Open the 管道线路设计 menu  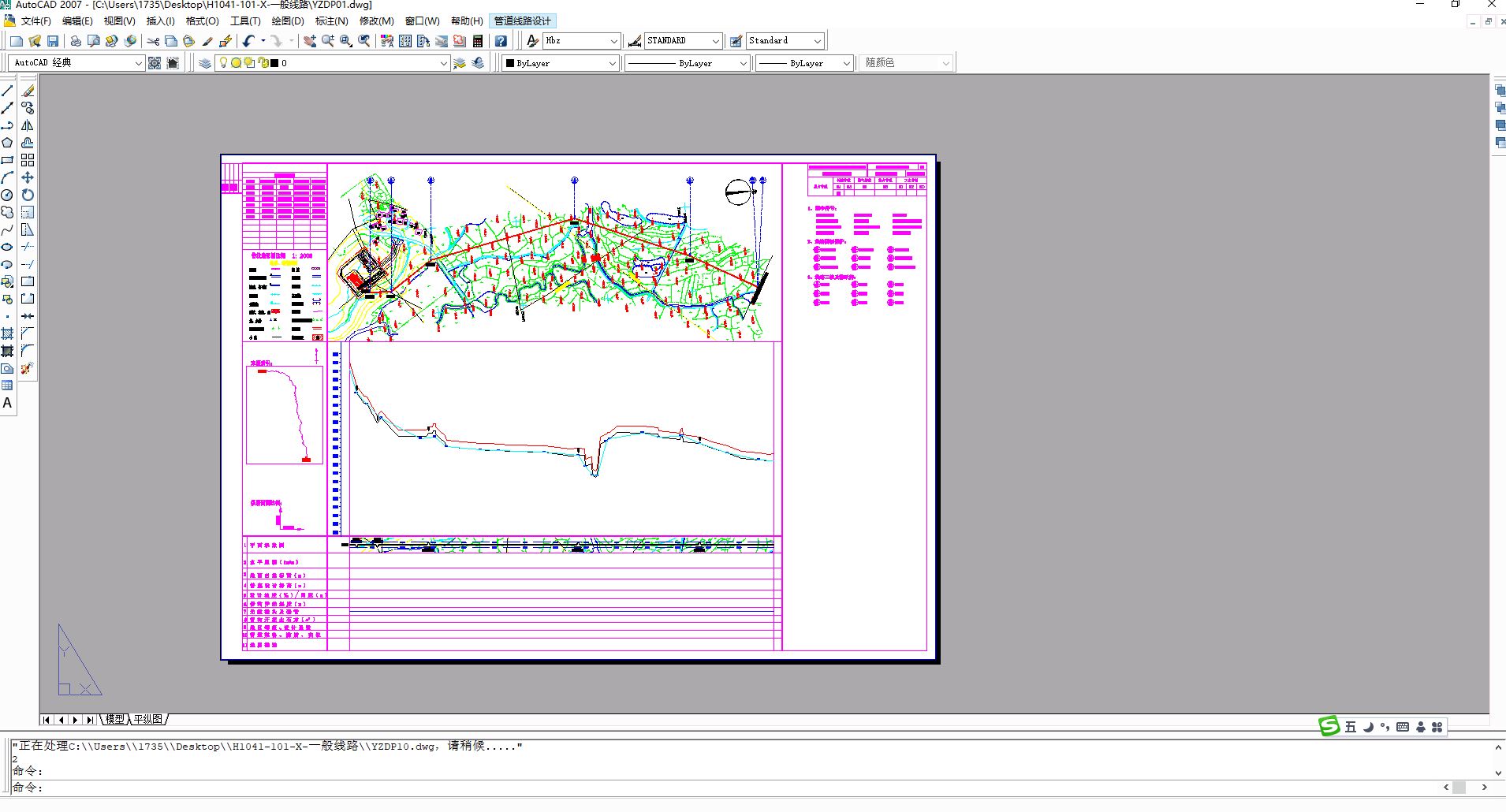522,21
